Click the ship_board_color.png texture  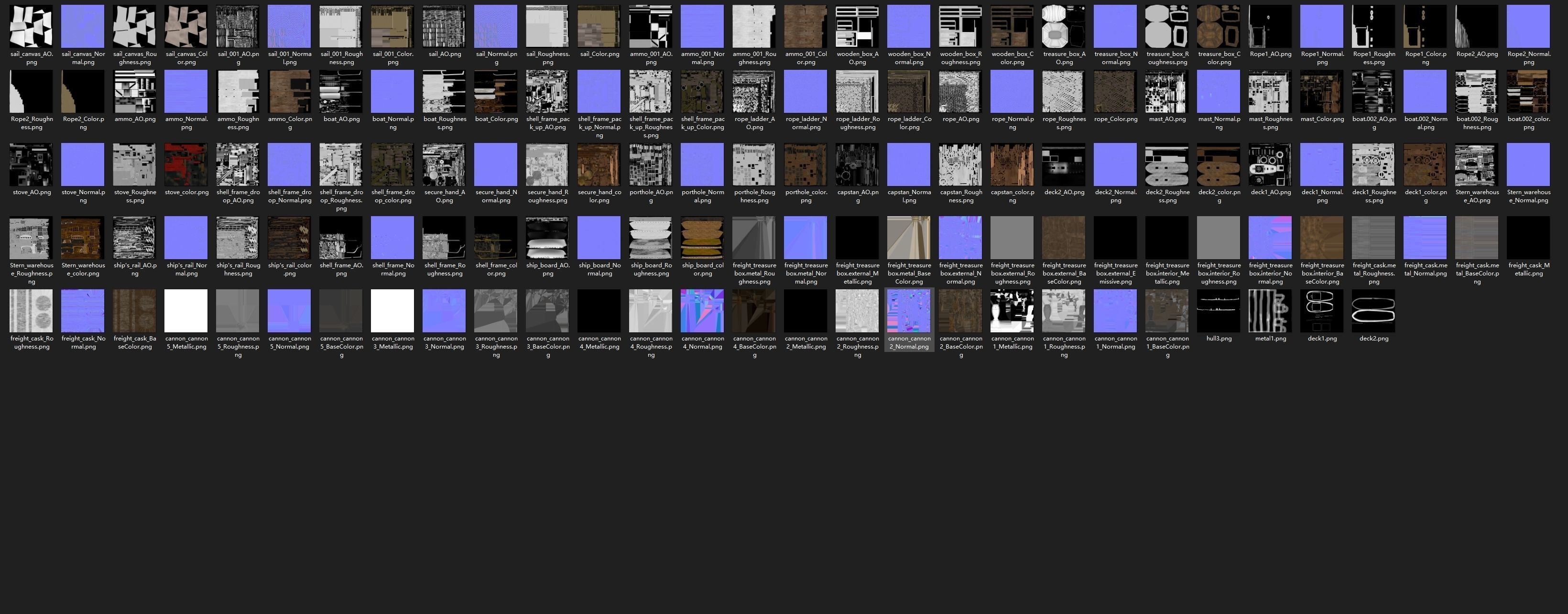pos(702,238)
